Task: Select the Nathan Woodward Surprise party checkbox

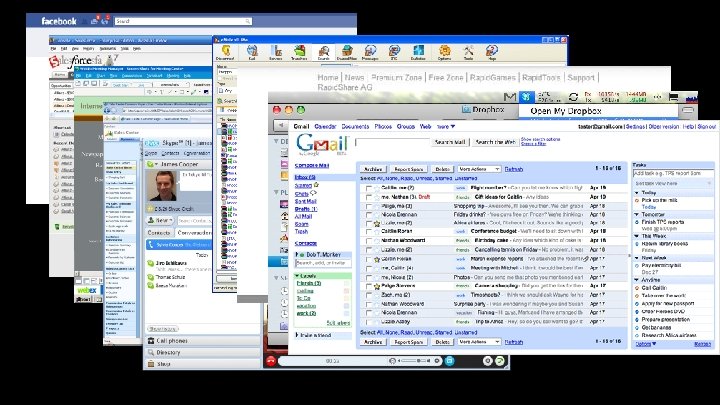Action: pos(368,304)
